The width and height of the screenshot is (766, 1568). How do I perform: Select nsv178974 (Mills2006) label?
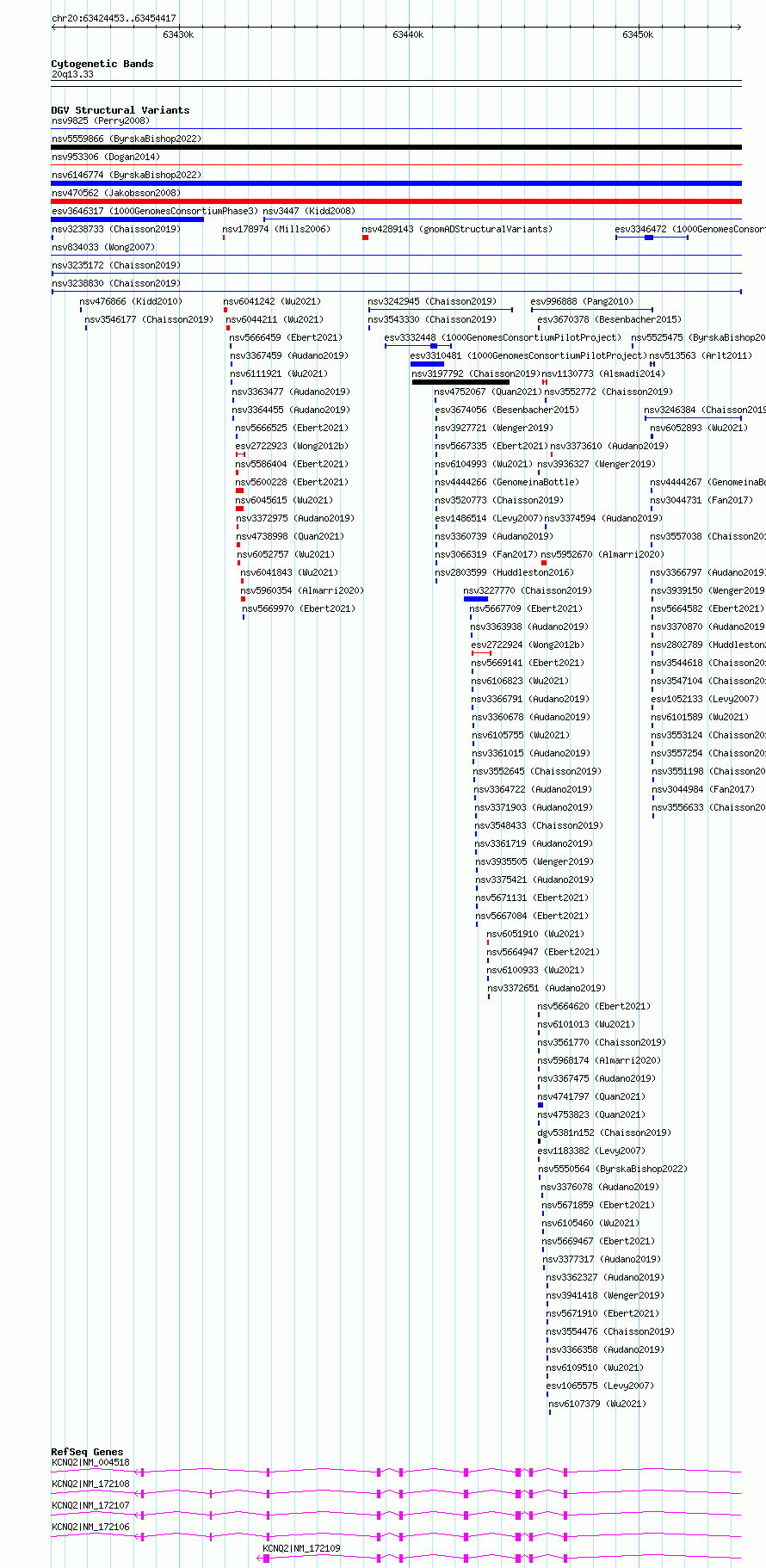pyautogui.click(x=276, y=229)
